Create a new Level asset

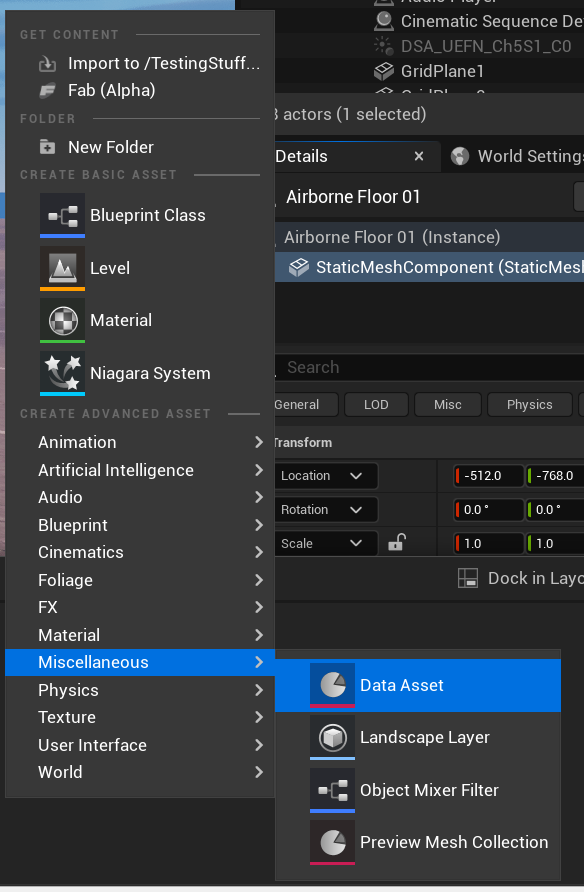click(140, 268)
